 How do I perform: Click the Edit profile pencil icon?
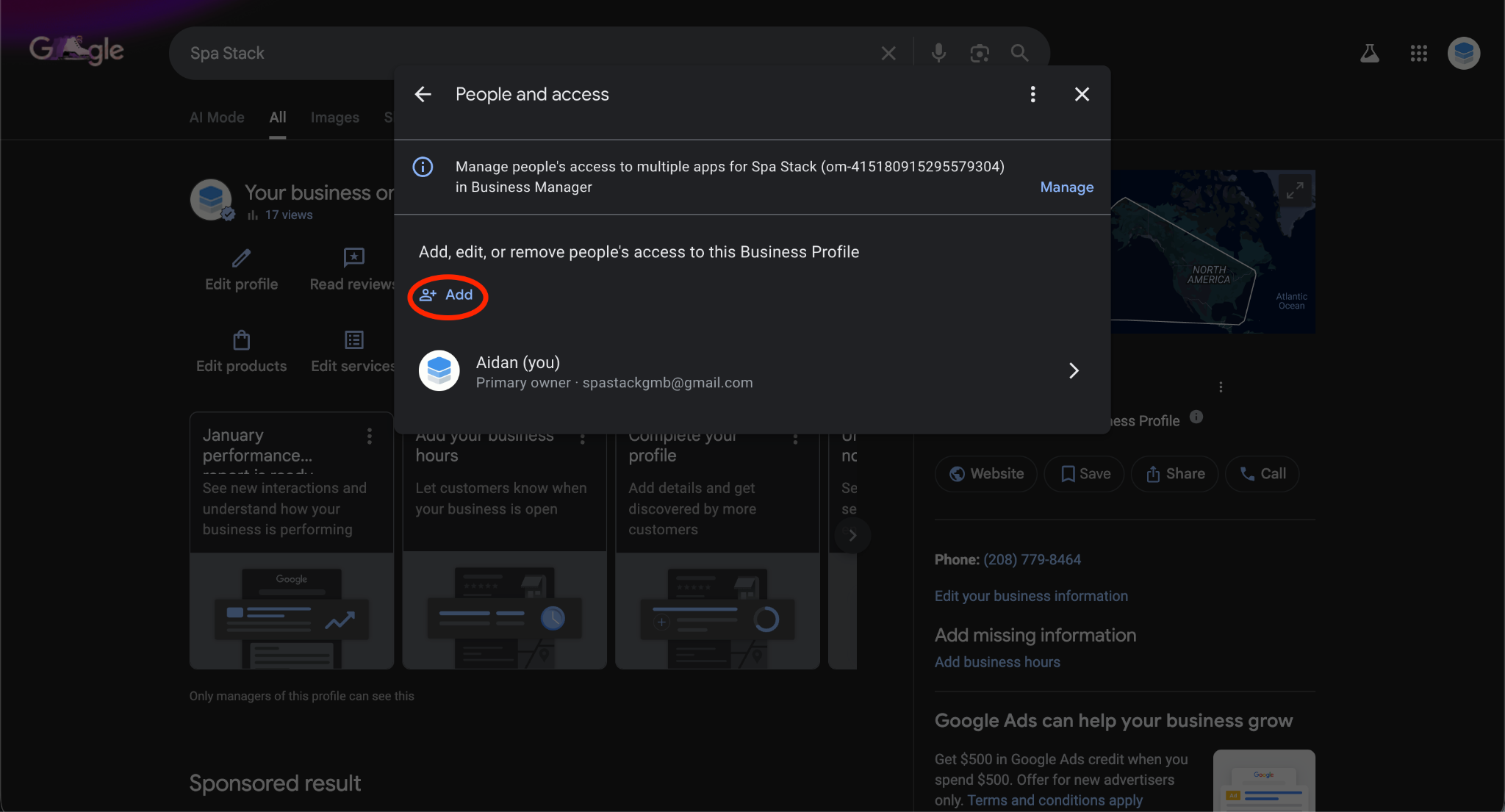click(x=240, y=258)
